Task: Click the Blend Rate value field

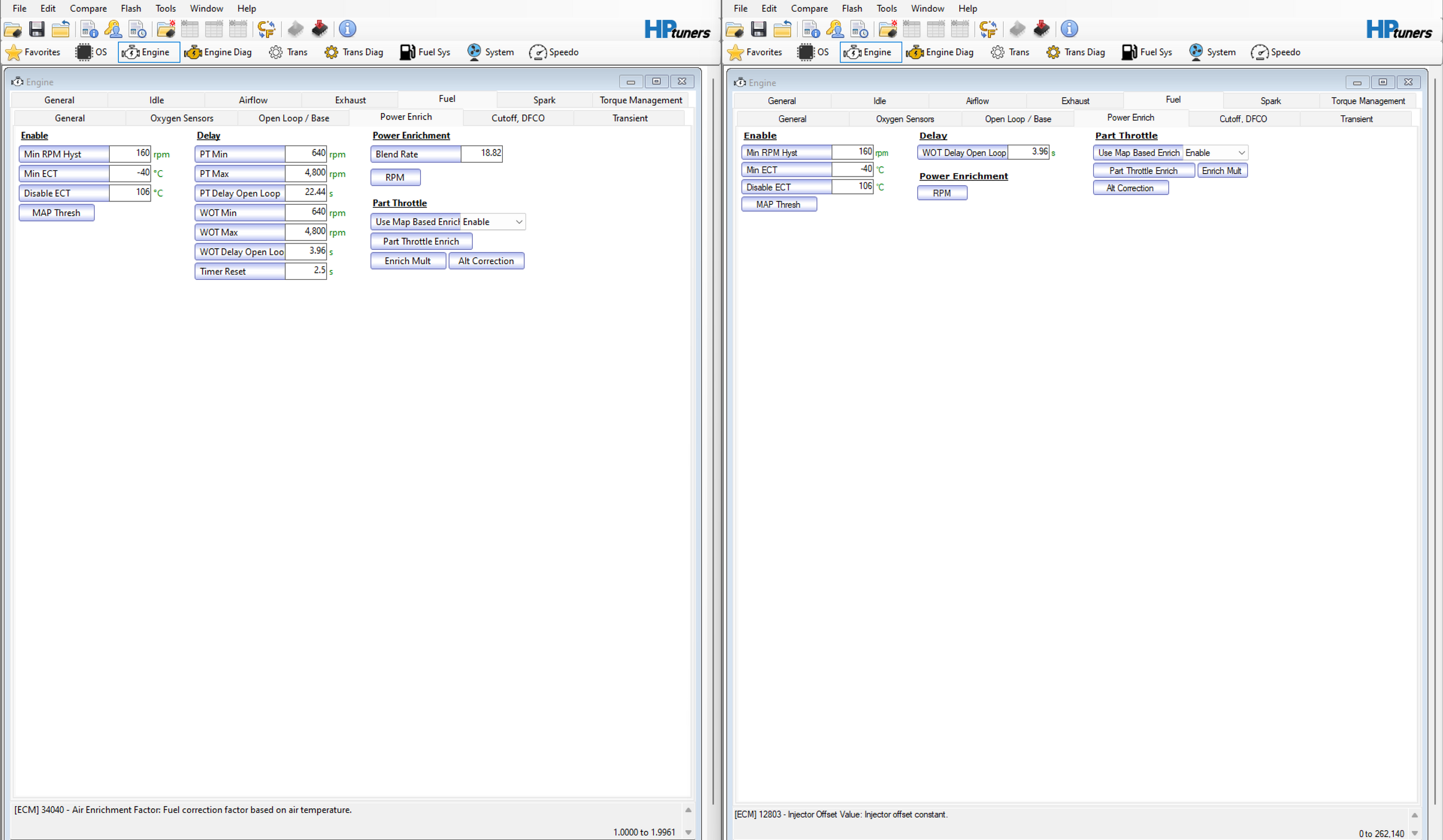Action: point(481,153)
